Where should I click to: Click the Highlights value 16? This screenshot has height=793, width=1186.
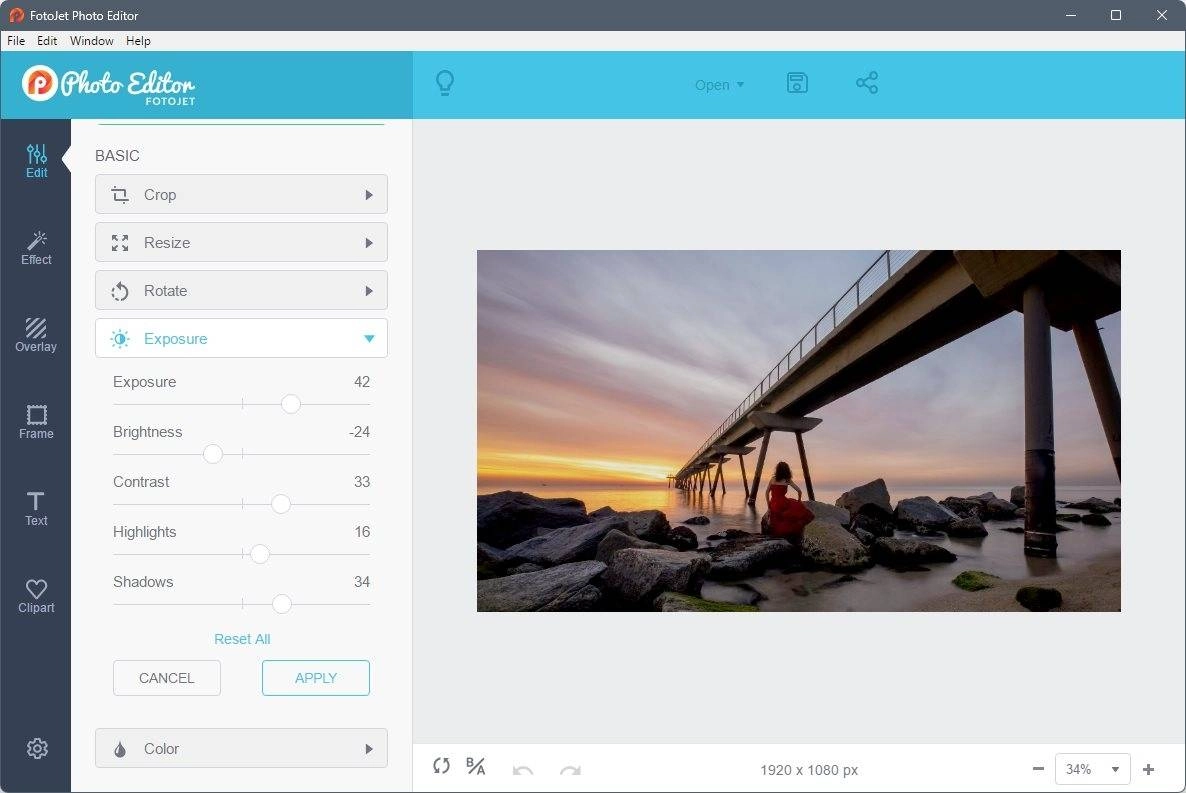tap(362, 532)
